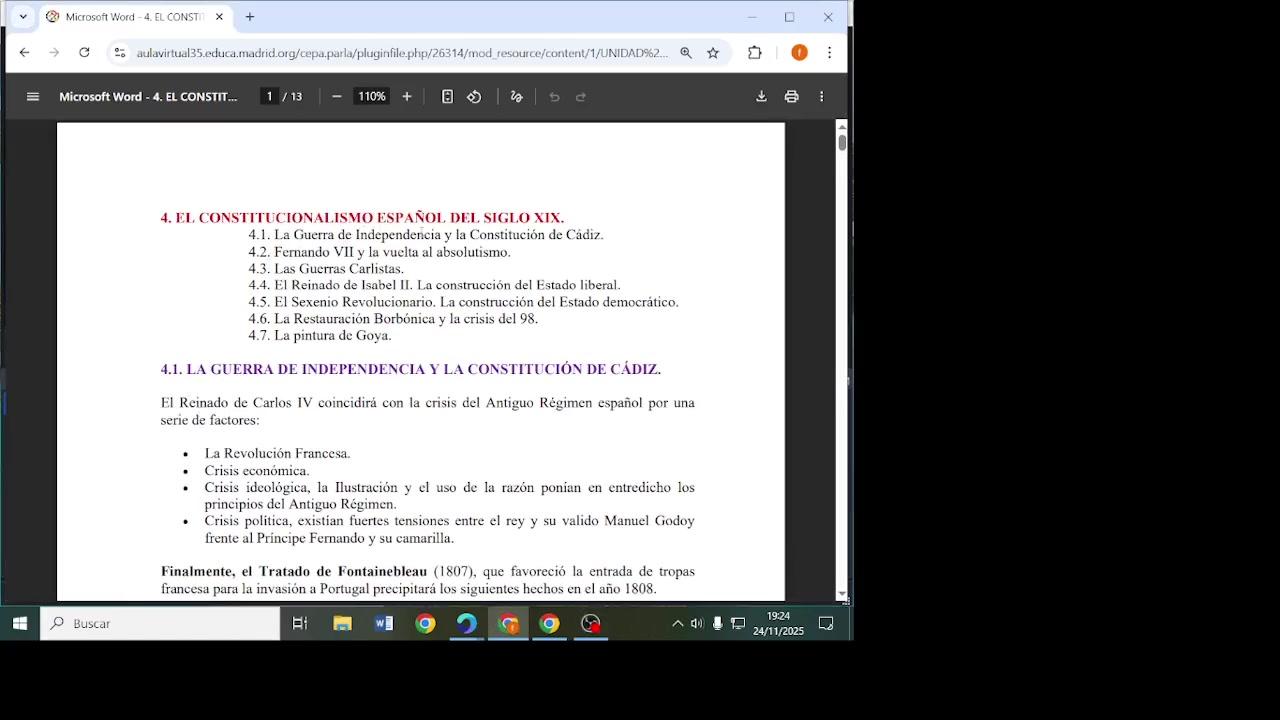Screen dimensions: 1280x720
Task: Open the Chrome profile avatar
Action: [799, 53]
